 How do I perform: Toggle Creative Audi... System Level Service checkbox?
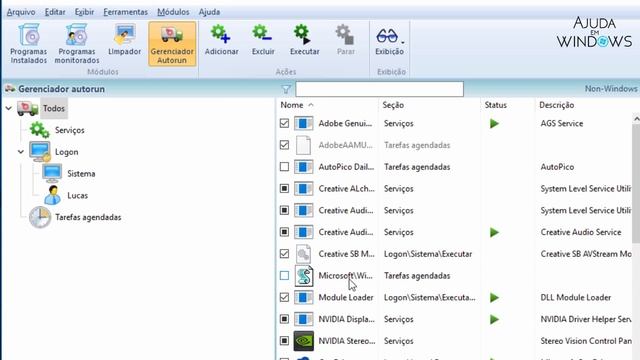click(284, 210)
